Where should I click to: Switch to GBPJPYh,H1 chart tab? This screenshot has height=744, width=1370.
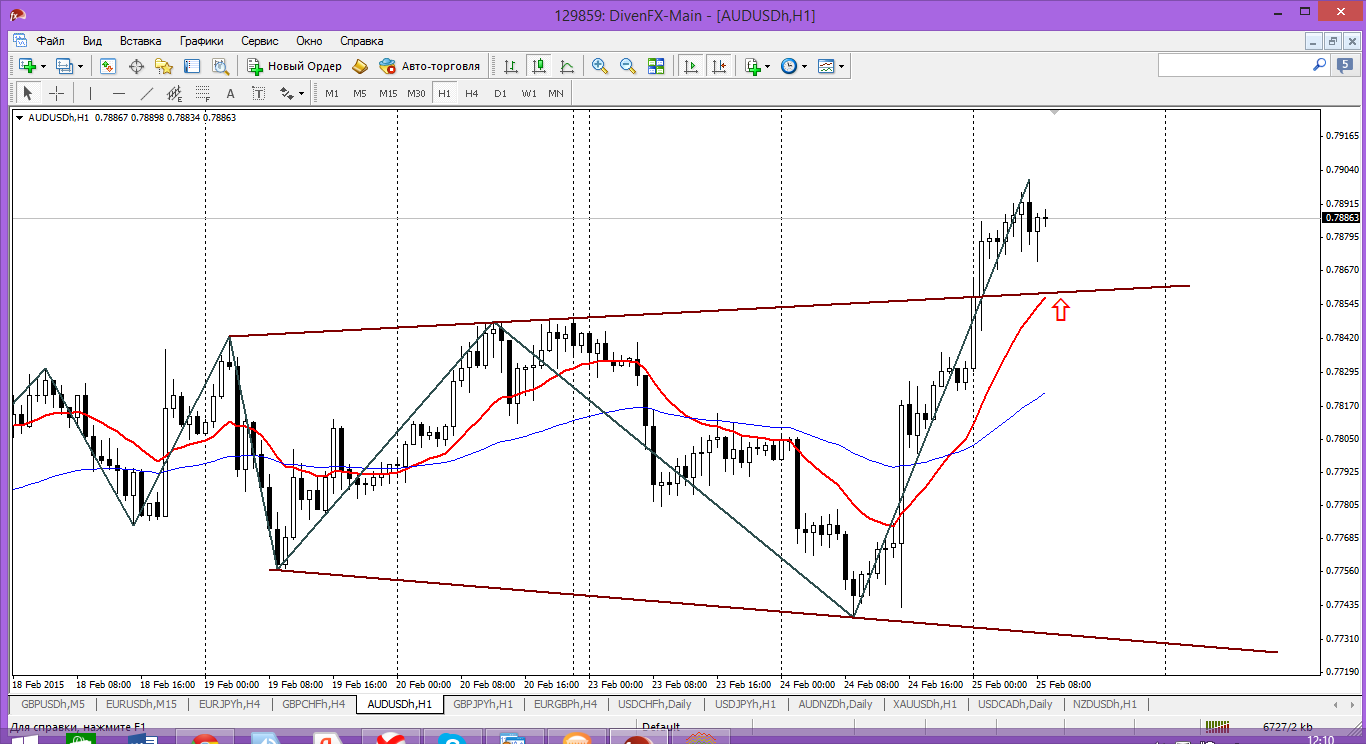pyautogui.click(x=483, y=704)
